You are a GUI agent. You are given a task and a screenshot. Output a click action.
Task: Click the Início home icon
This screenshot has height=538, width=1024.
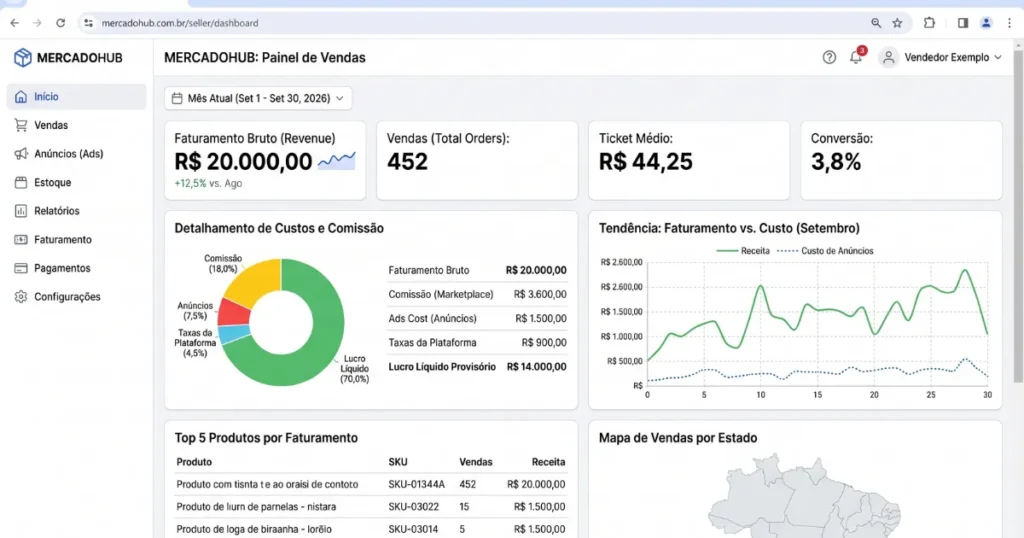click(x=21, y=97)
